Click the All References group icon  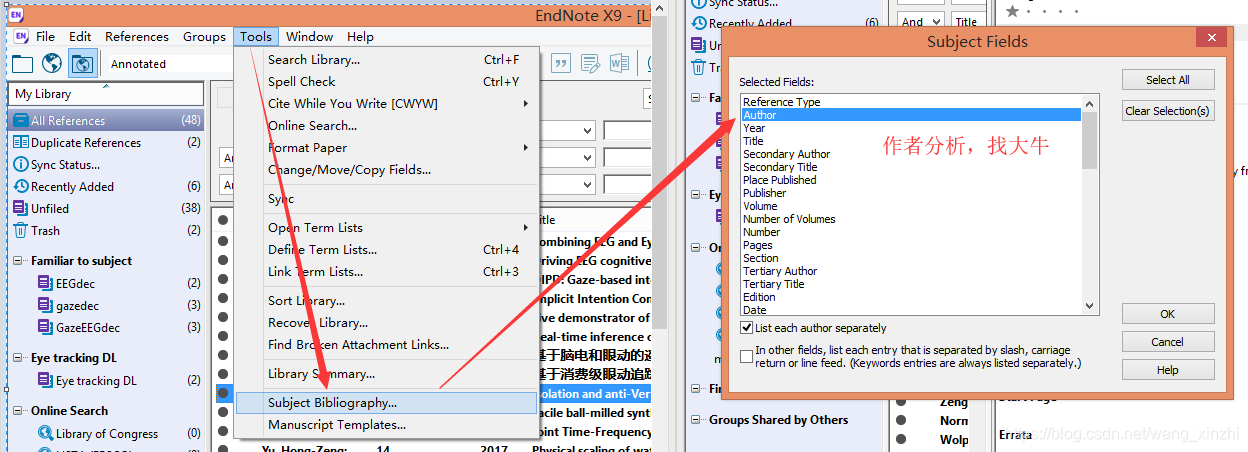(x=20, y=121)
